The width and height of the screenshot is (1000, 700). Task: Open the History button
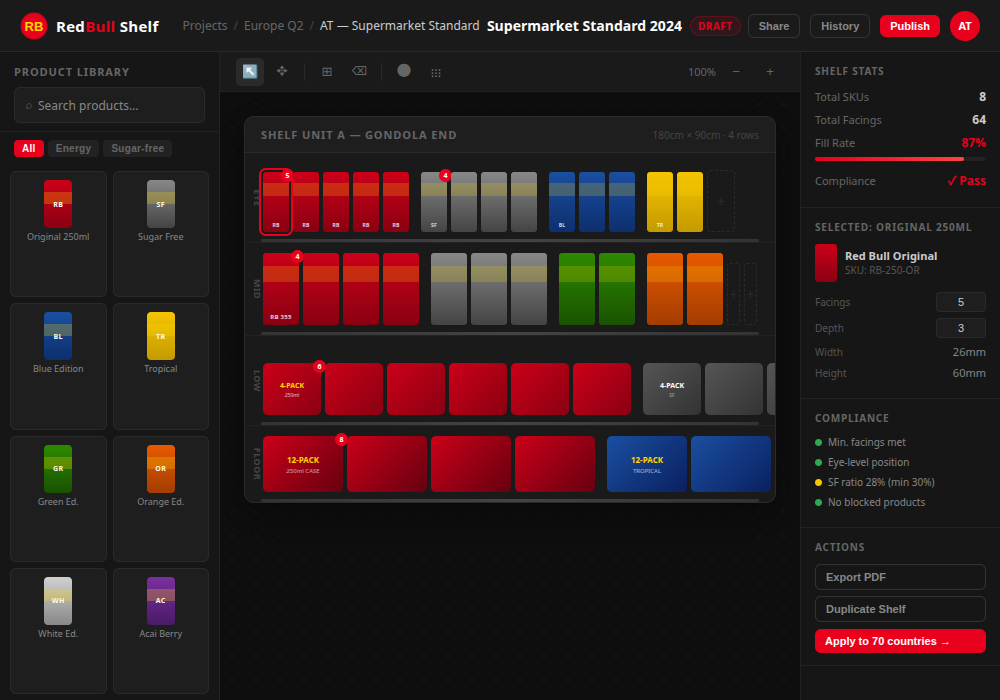click(839, 26)
